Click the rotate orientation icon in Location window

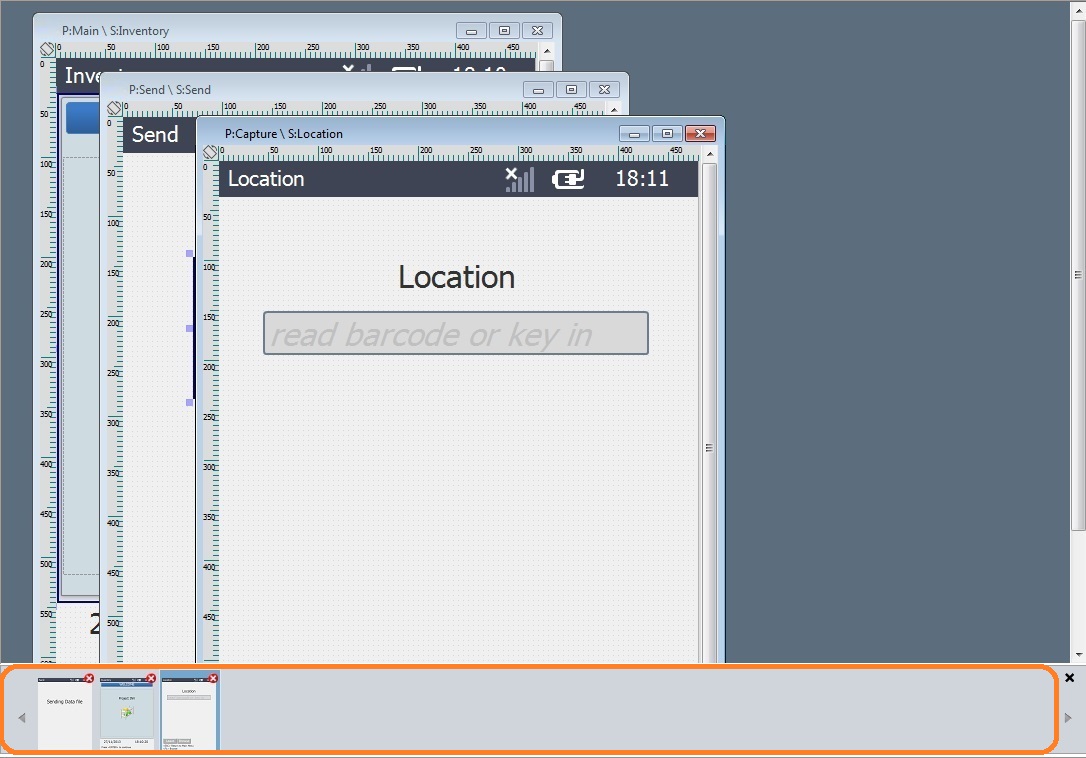(210, 152)
